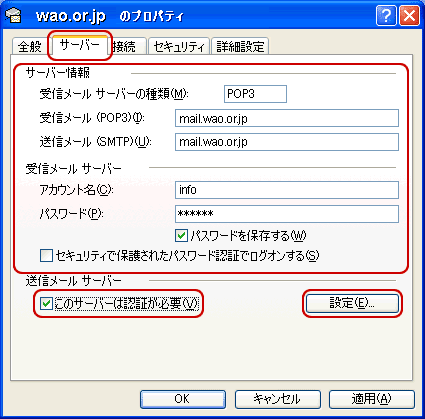Click the アカウント名 field containing info
The image size is (425, 419).
click(x=287, y=190)
